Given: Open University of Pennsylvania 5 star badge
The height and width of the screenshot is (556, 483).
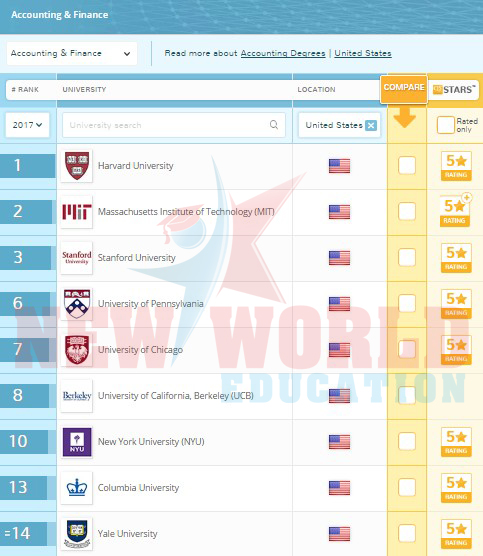Looking at the screenshot, I should 456,304.
